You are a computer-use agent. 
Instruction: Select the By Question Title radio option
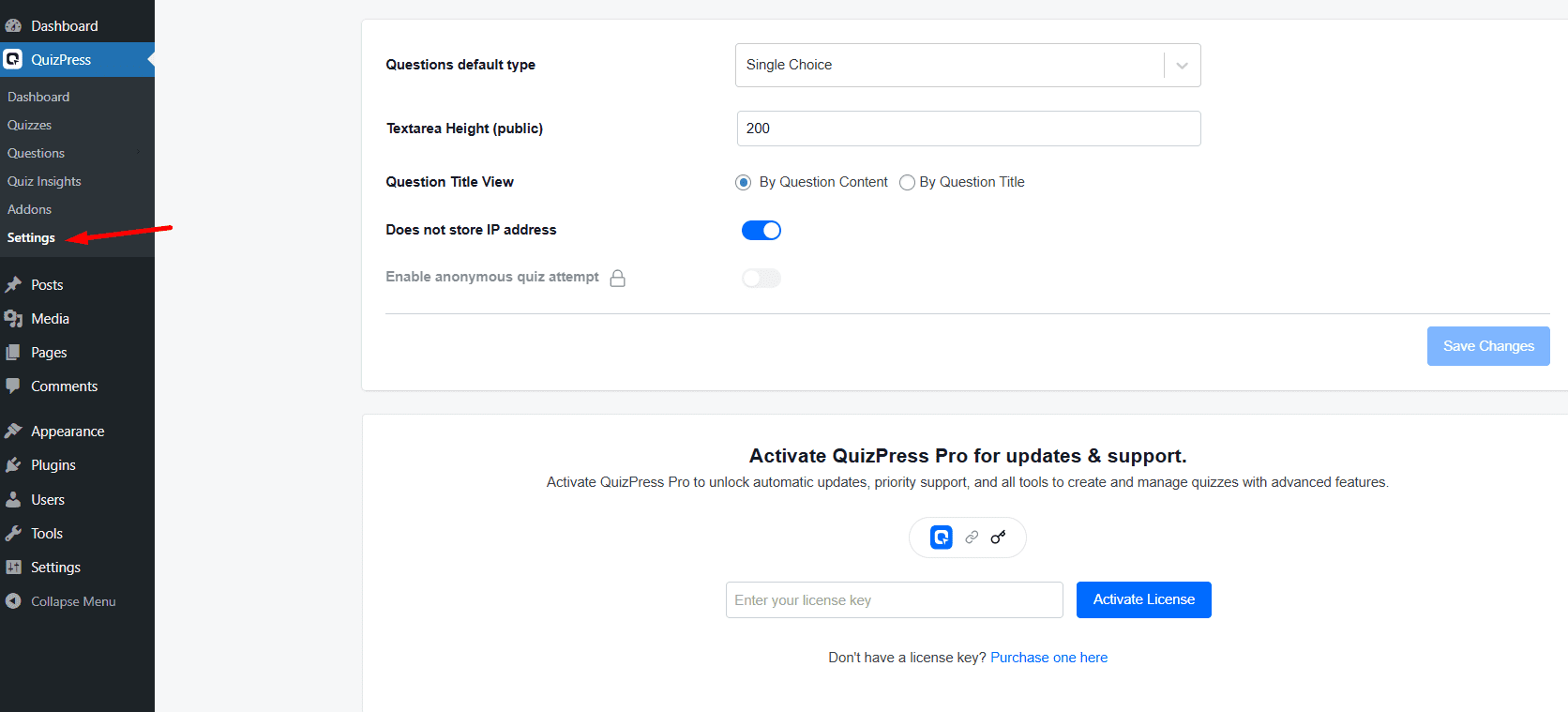coord(907,182)
